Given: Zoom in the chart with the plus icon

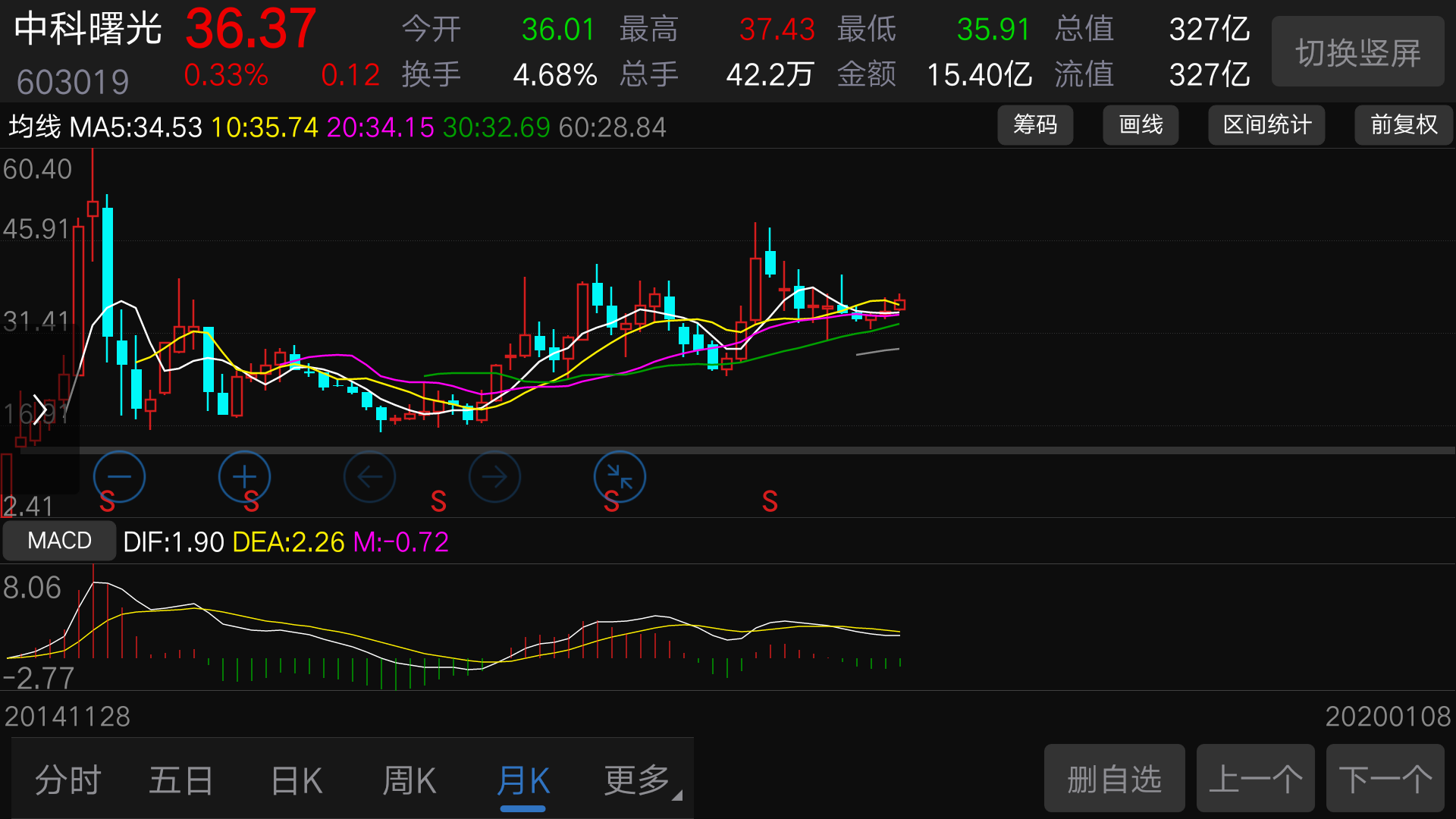Looking at the screenshot, I should click(x=244, y=476).
